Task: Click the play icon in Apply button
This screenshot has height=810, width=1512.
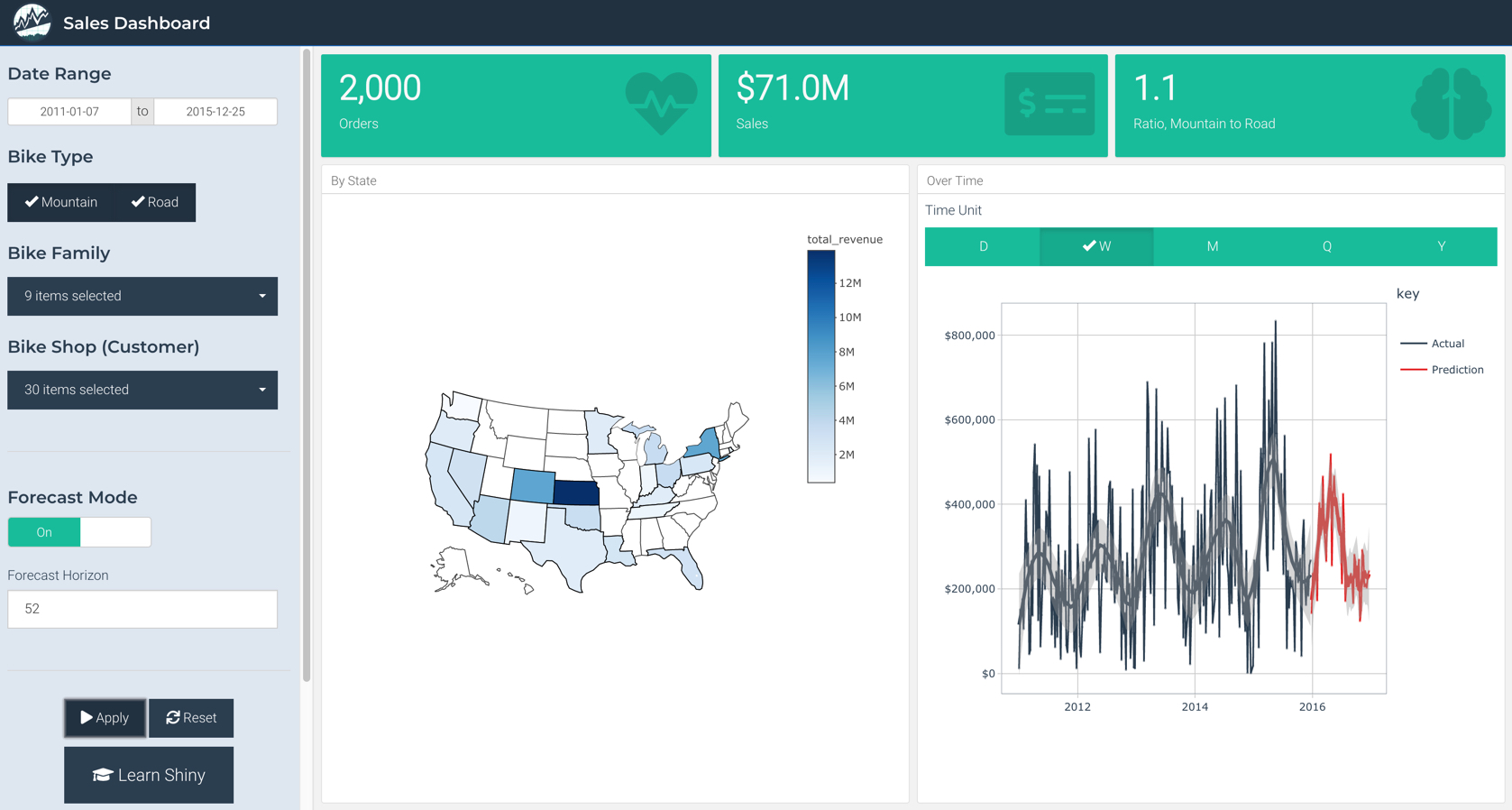Action: [x=87, y=718]
